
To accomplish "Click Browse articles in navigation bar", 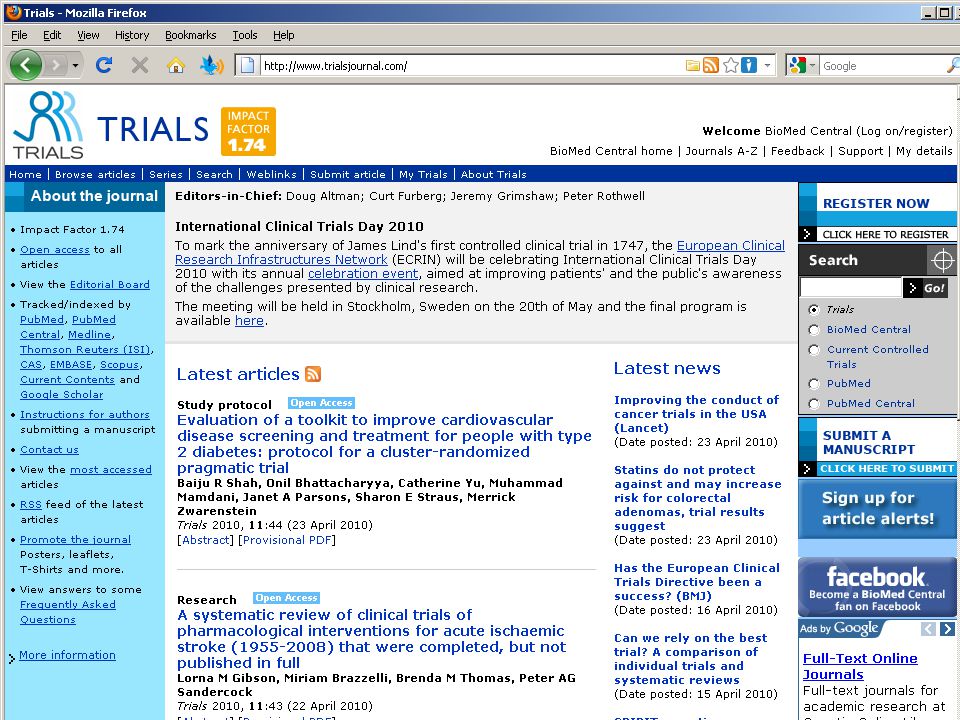I will [x=95, y=174].
